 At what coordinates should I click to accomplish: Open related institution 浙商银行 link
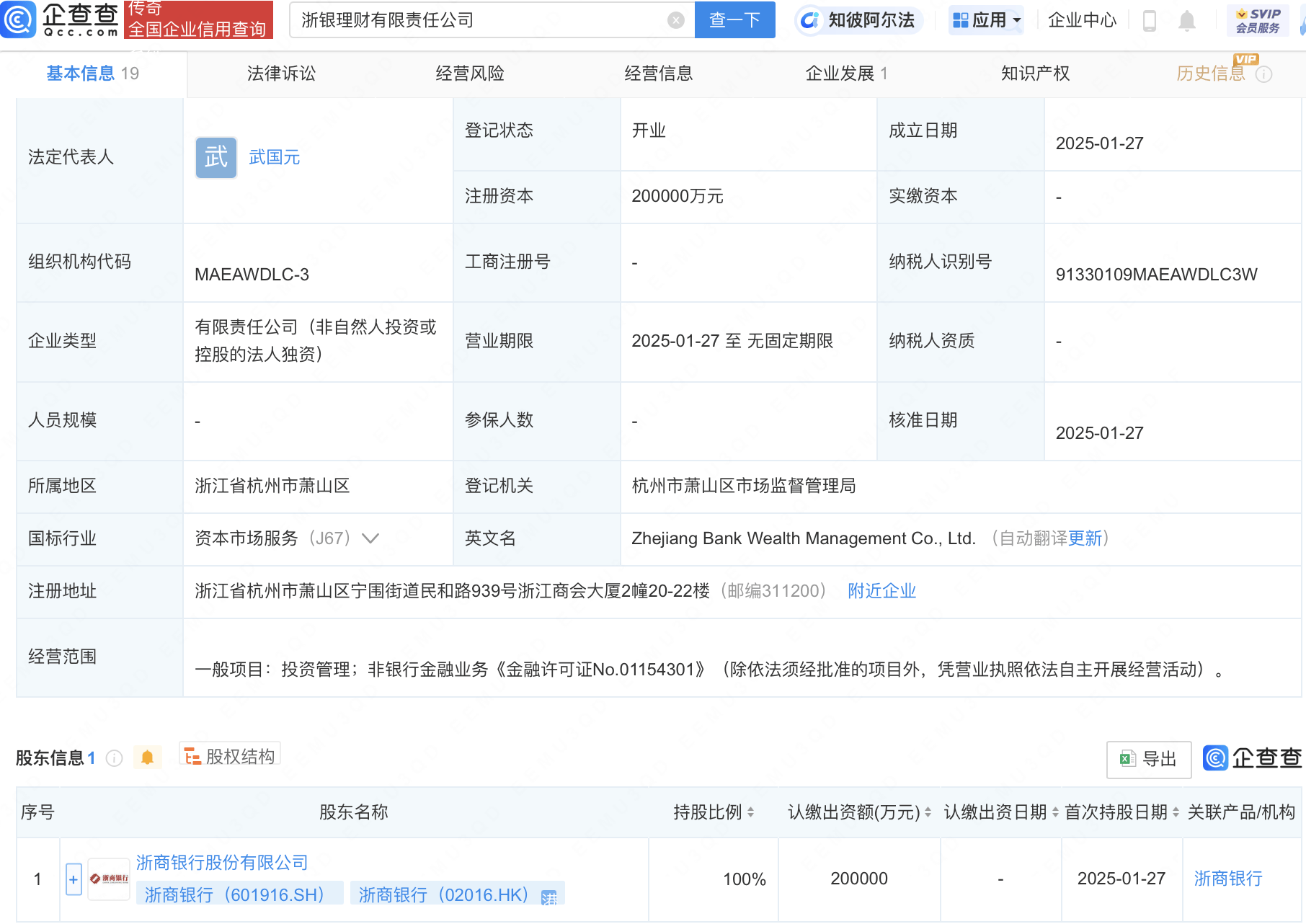[1228, 879]
